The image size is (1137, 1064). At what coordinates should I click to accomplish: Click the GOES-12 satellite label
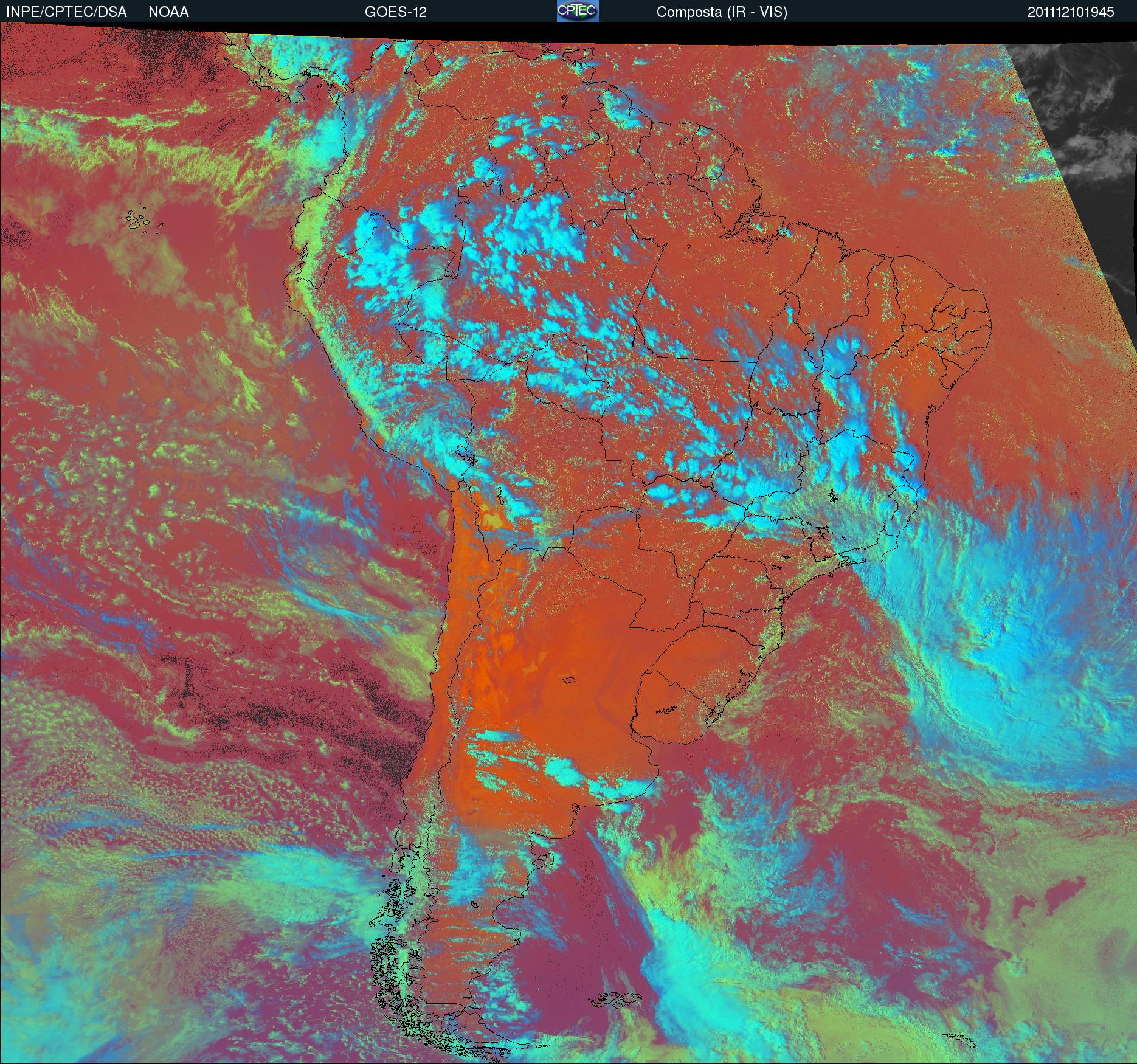point(395,12)
